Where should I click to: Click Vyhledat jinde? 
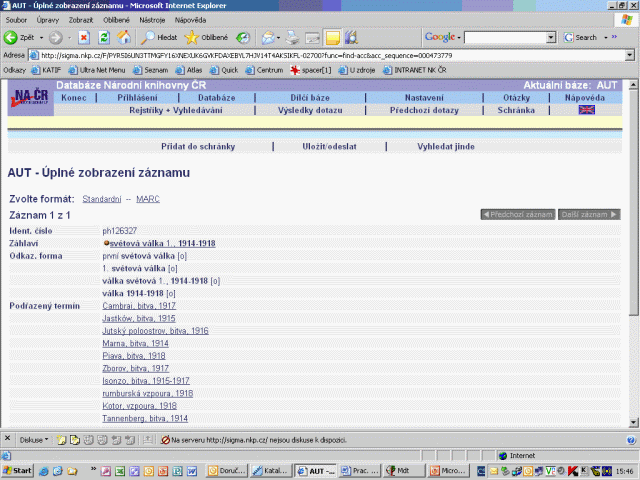(446, 147)
